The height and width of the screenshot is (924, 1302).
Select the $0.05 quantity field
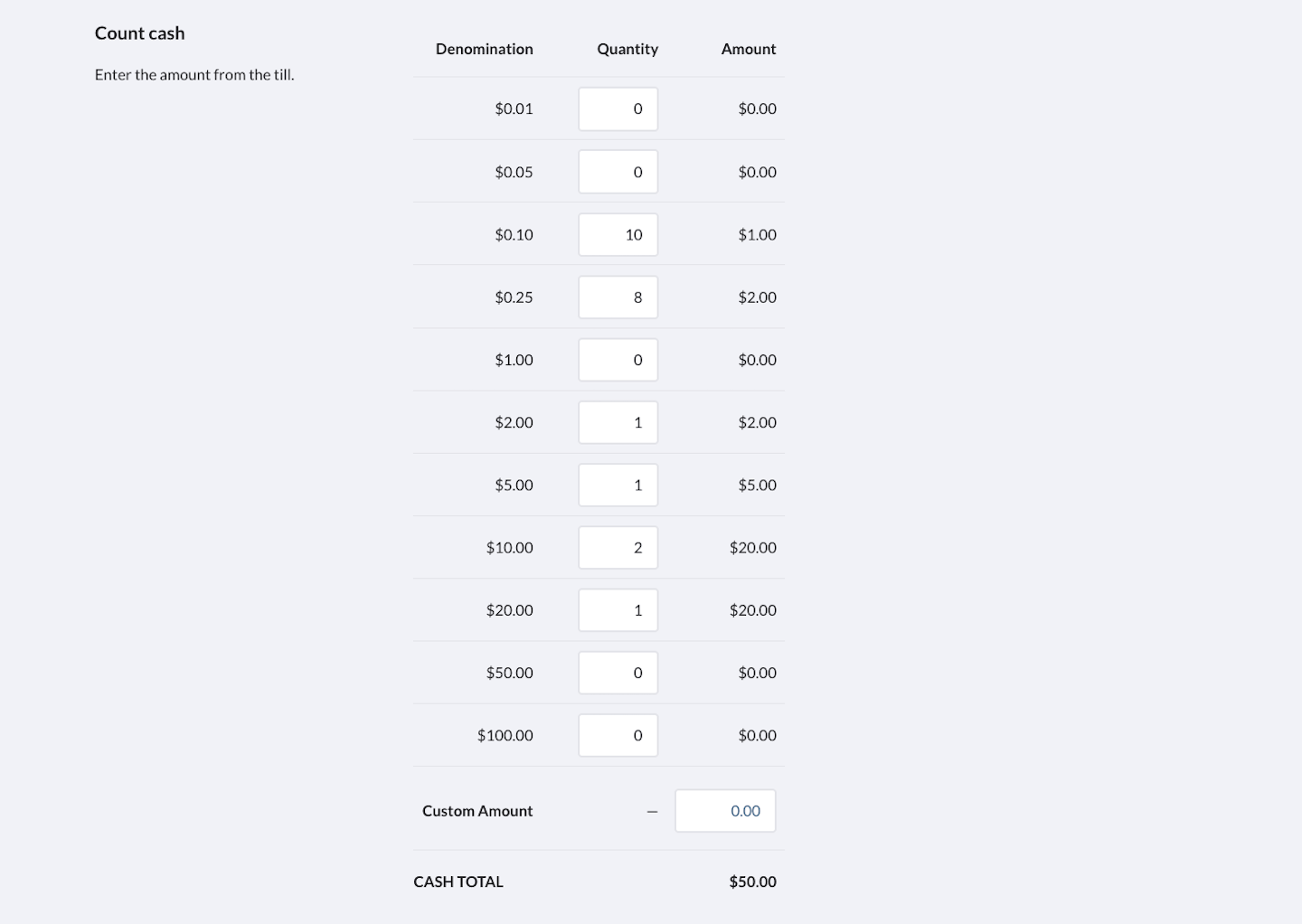[618, 171]
